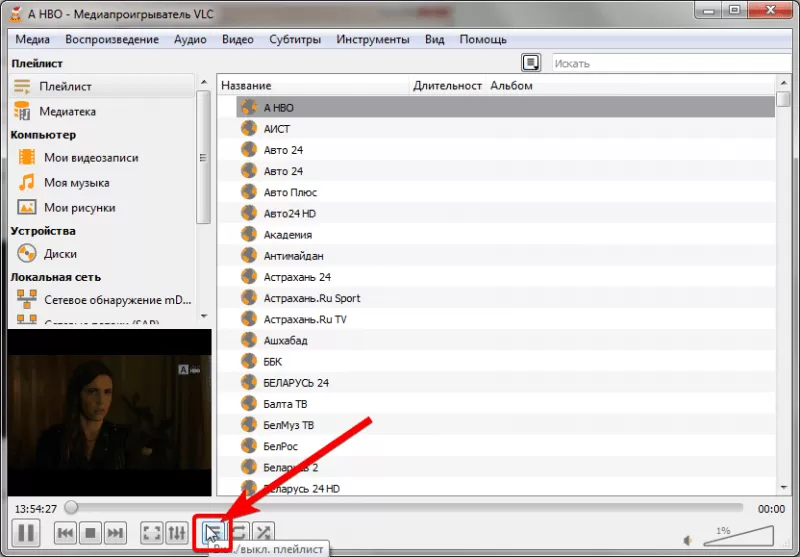Select the А НВО channel row

pyautogui.click(x=505, y=108)
